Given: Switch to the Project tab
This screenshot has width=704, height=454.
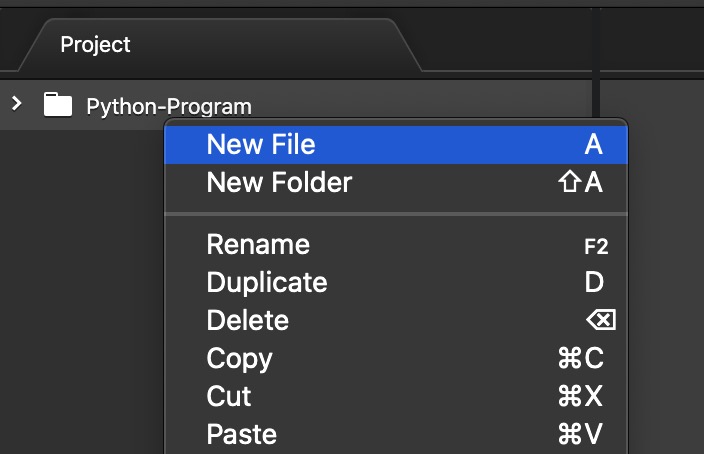Looking at the screenshot, I should point(95,45).
